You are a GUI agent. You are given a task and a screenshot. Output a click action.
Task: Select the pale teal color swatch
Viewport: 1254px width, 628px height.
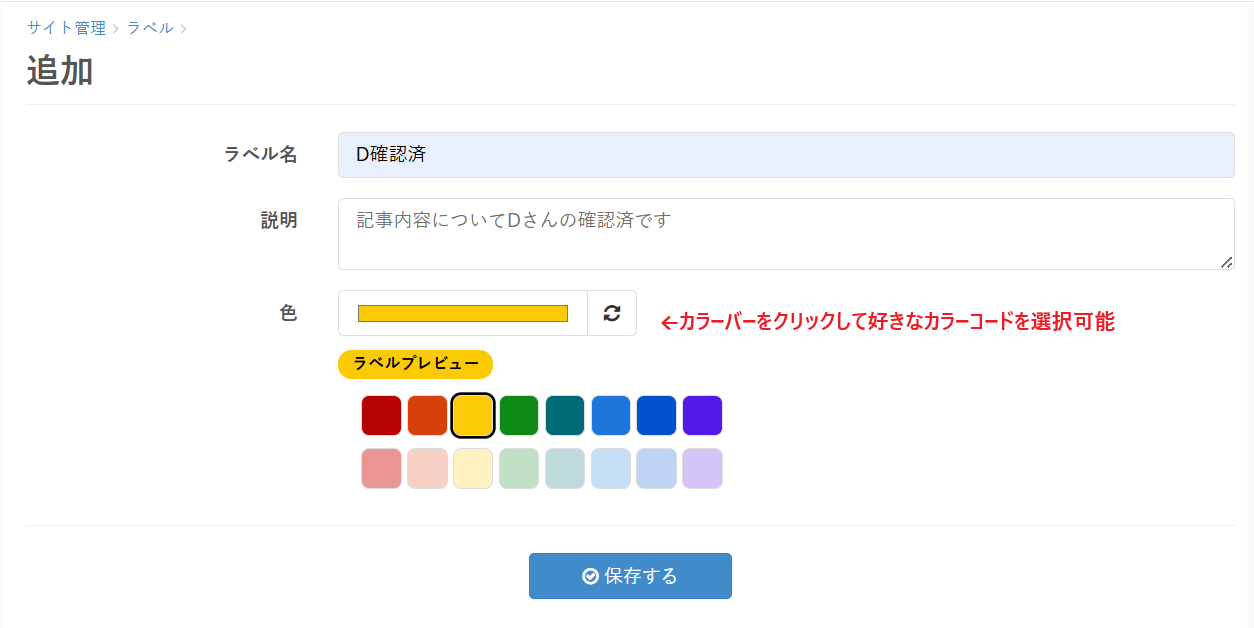[x=565, y=469]
